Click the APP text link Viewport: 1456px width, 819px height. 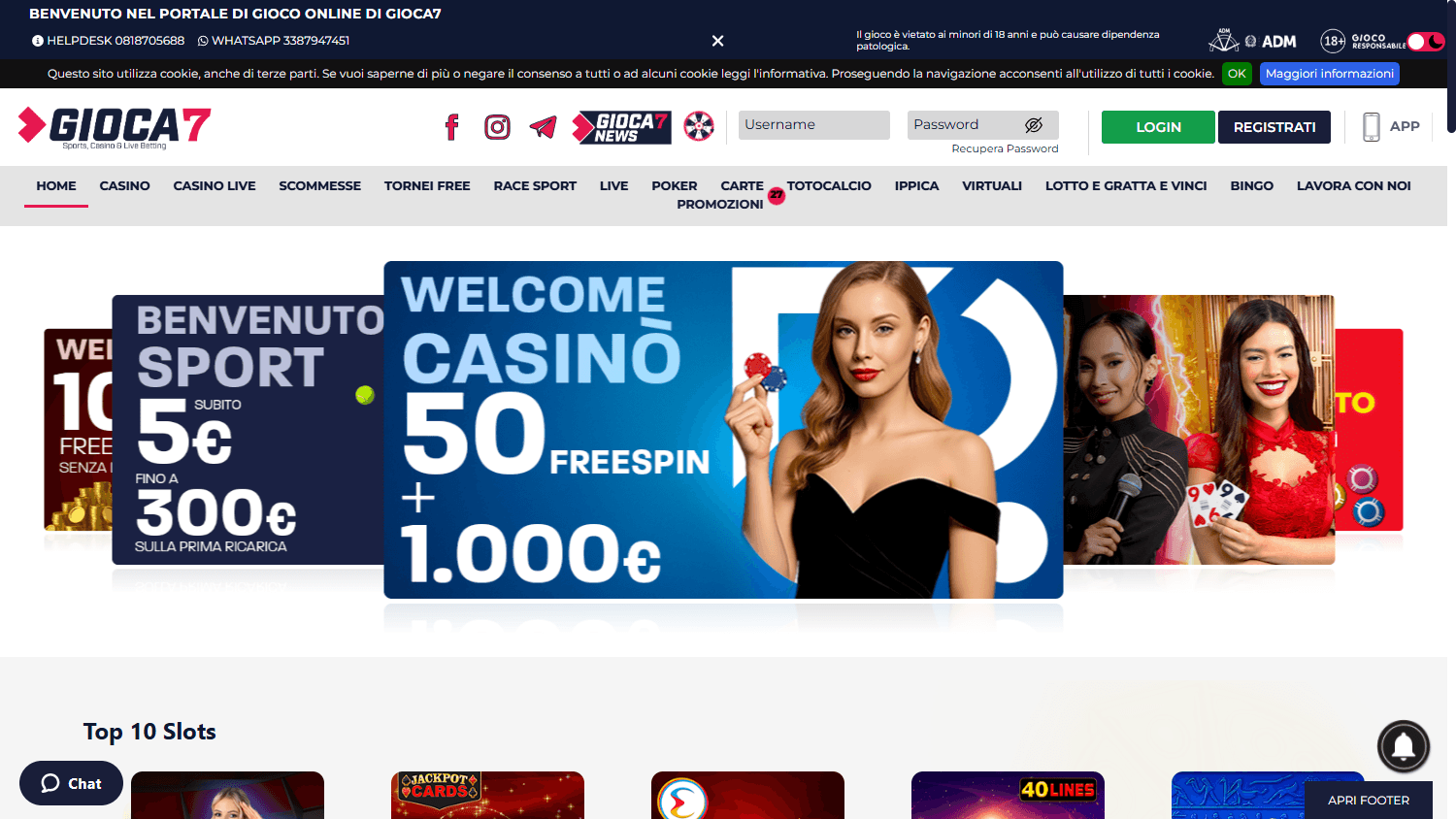(x=1405, y=127)
